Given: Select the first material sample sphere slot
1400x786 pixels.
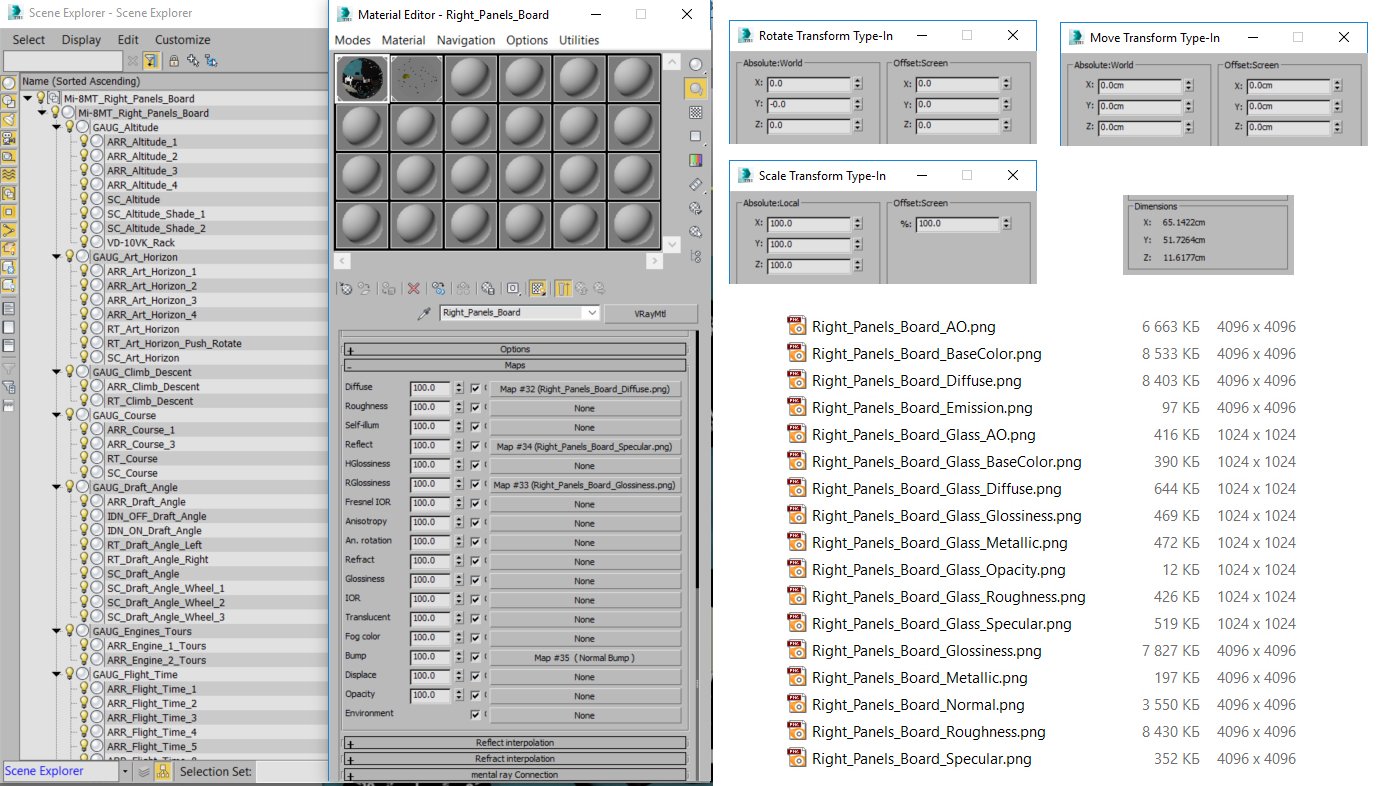Looking at the screenshot, I should (x=361, y=78).
